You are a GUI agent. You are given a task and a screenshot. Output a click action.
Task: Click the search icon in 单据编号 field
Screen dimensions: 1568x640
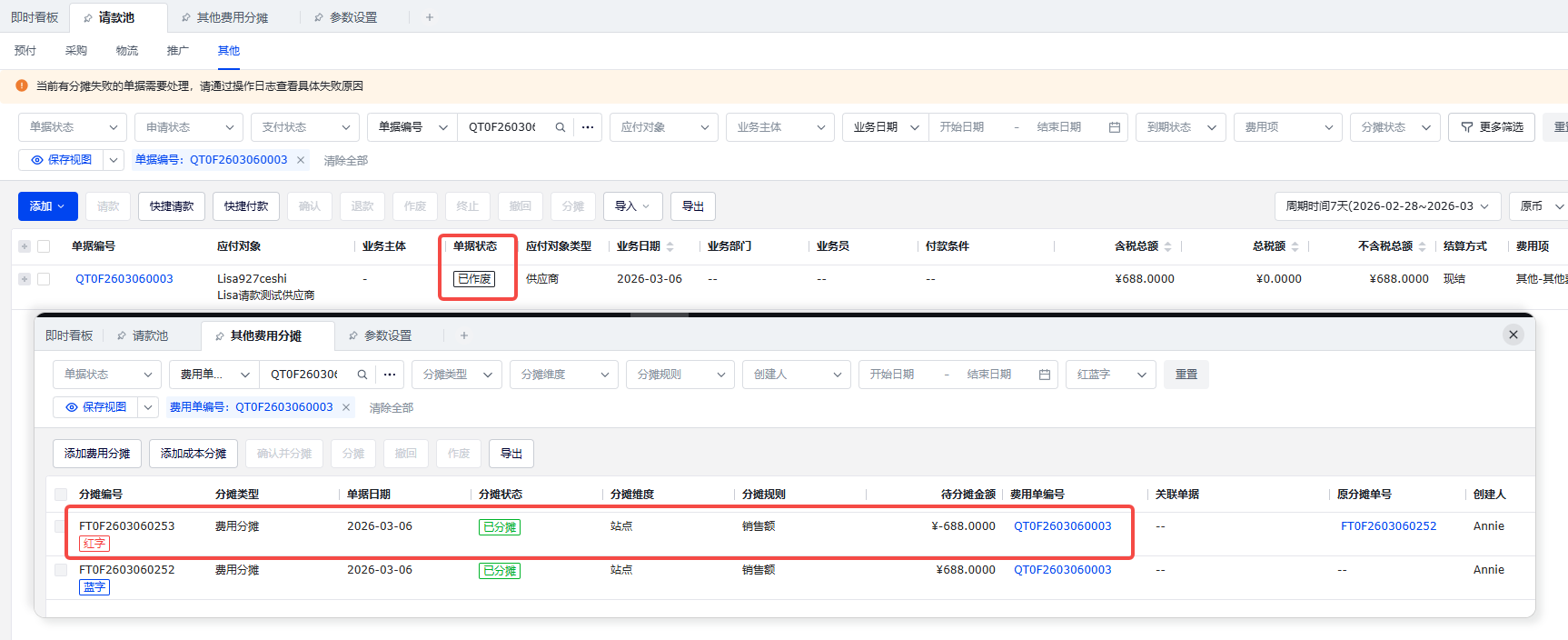[x=561, y=127]
